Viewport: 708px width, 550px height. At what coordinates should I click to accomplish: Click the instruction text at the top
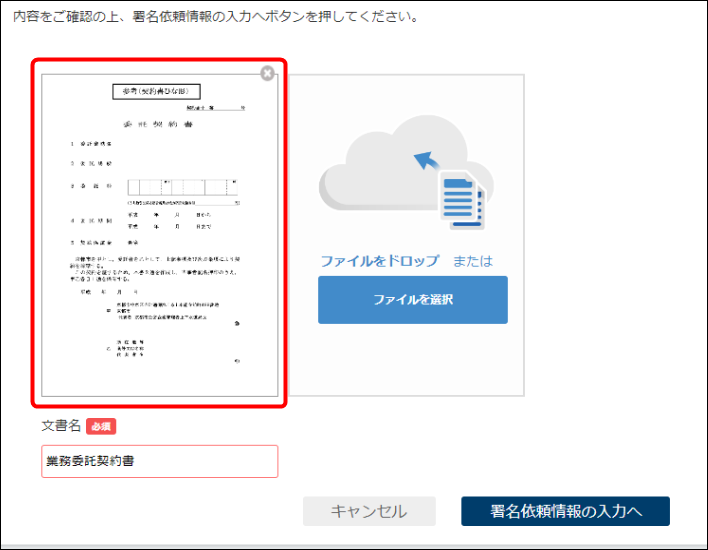(209, 17)
